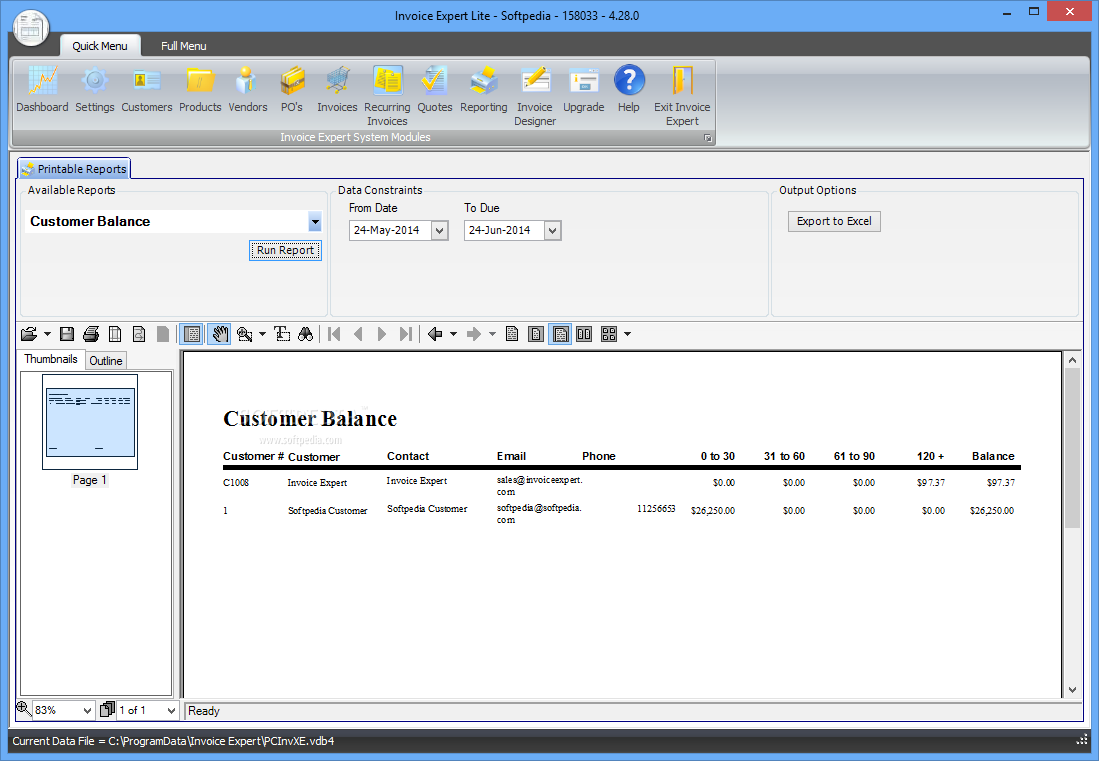Open the Customers module
The image size is (1099, 761).
146,89
